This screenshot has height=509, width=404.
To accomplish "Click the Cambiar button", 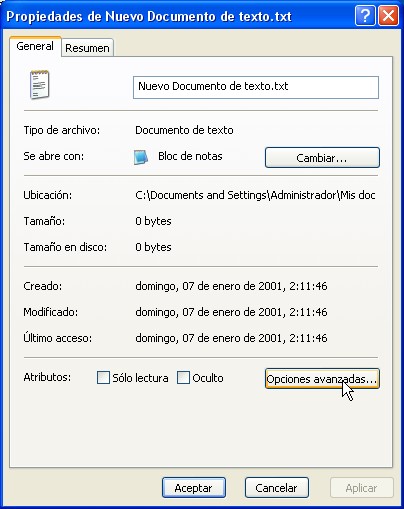I will click(x=322, y=157).
